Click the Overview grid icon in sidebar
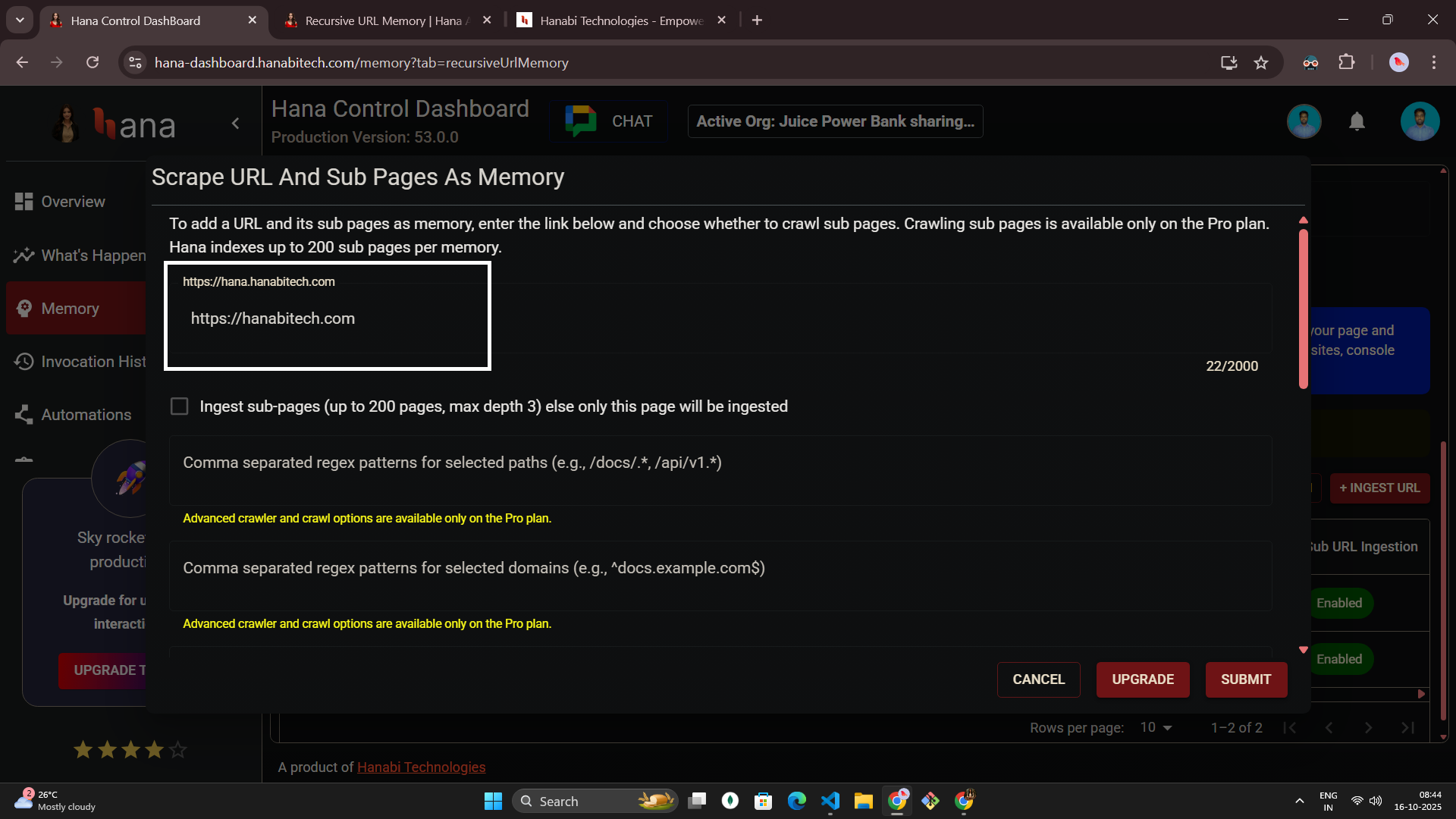Image resolution: width=1456 pixels, height=819 pixels. [x=24, y=202]
